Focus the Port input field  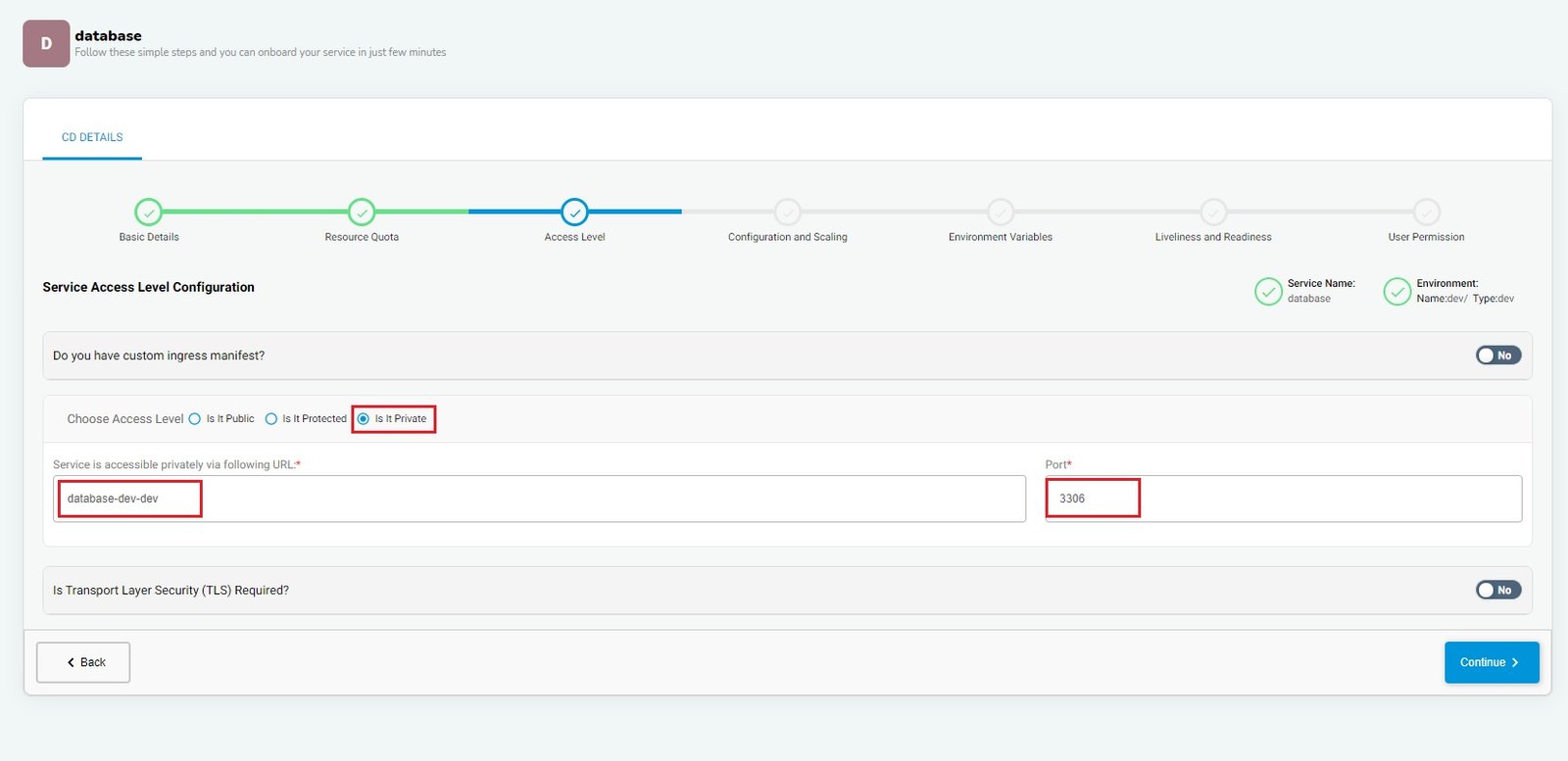(x=1283, y=499)
